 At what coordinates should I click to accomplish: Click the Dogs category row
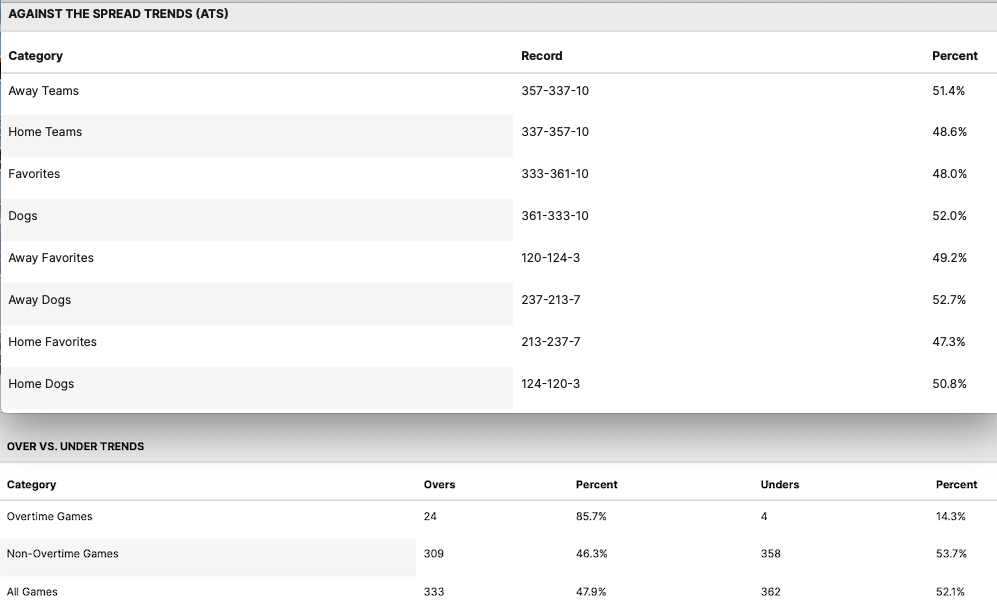coord(23,216)
